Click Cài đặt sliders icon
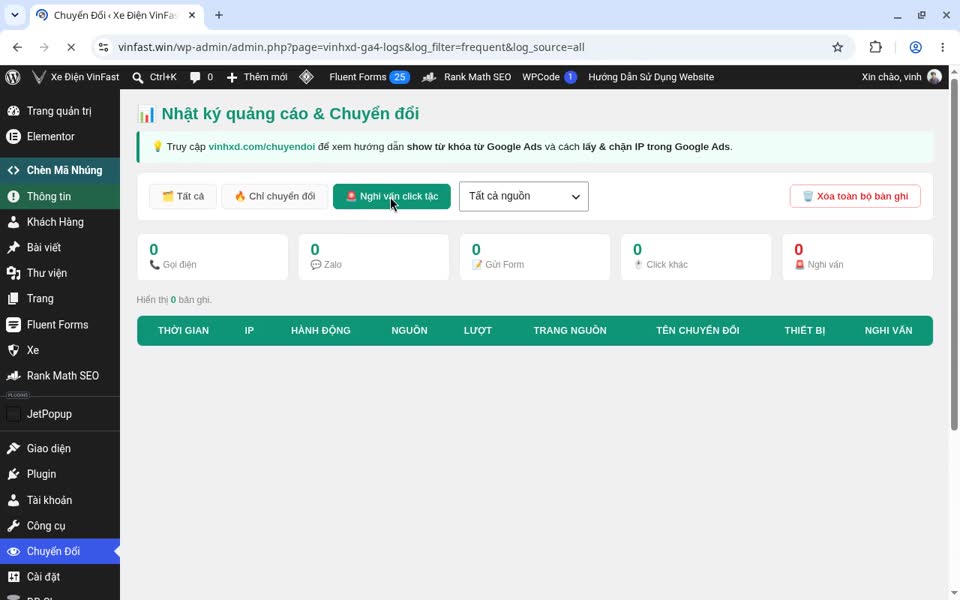Viewport: 960px width, 600px height. click(13, 577)
